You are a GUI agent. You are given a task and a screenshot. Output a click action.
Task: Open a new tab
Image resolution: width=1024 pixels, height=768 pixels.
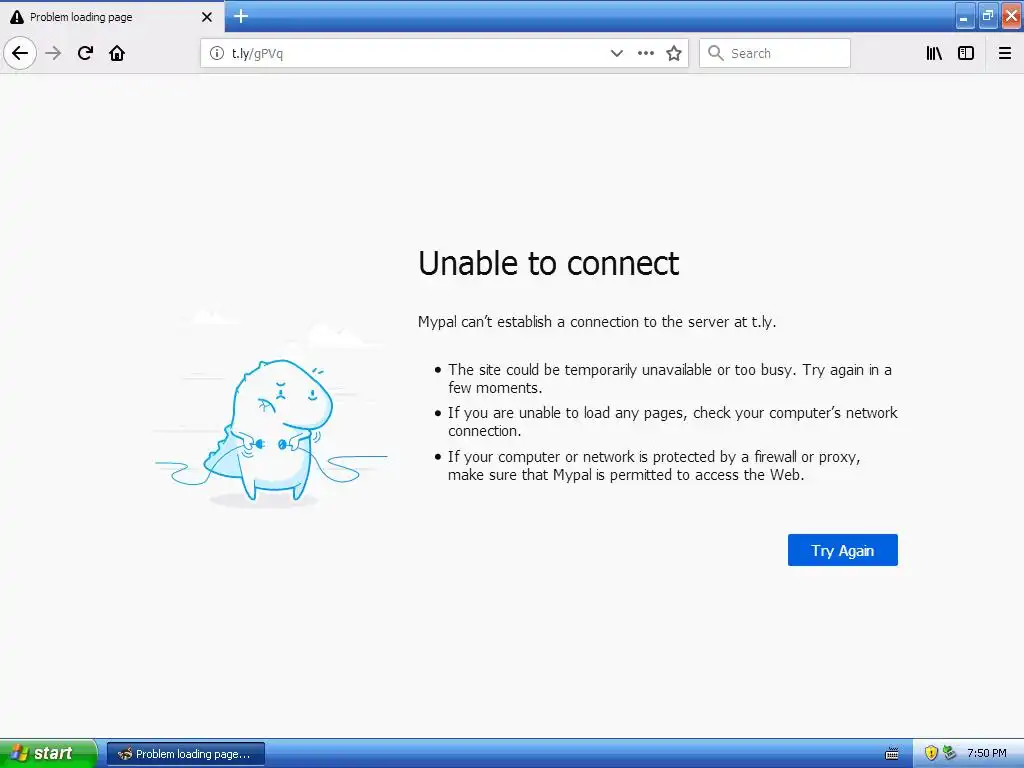point(241,16)
